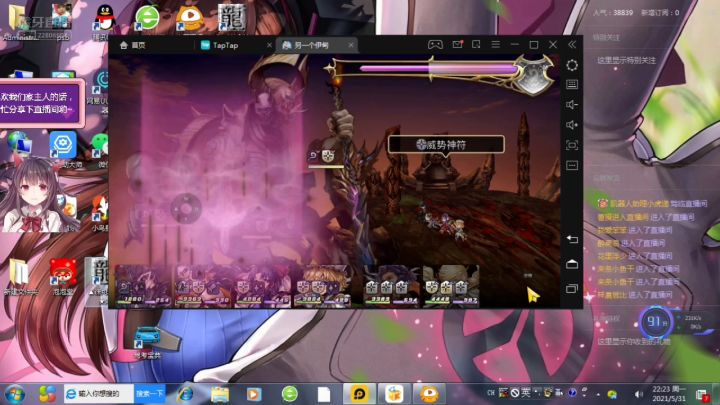Click the 人气 38839 popularity counter

coord(613,13)
